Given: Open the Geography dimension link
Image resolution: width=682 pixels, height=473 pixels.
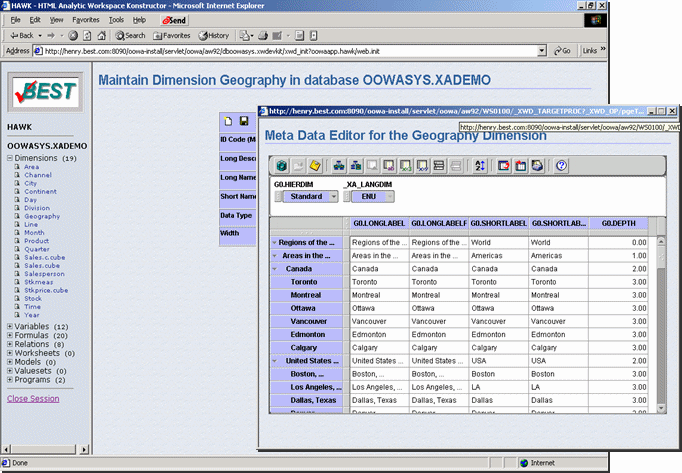Looking at the screenshot, I should coord(42,216).
